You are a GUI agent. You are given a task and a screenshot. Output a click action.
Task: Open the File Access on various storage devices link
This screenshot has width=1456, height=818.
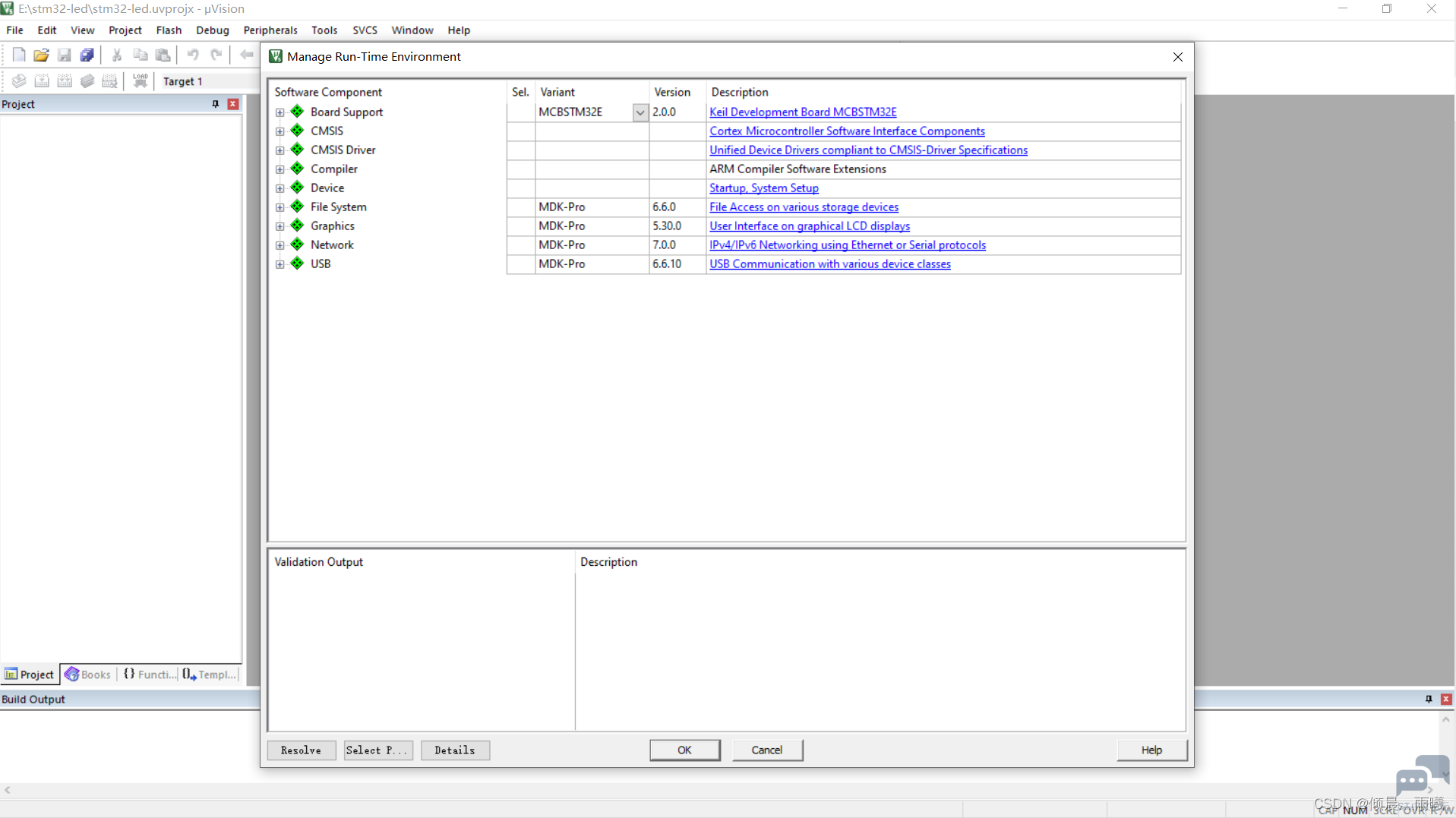pyautogui.click(x=804, y=207)
